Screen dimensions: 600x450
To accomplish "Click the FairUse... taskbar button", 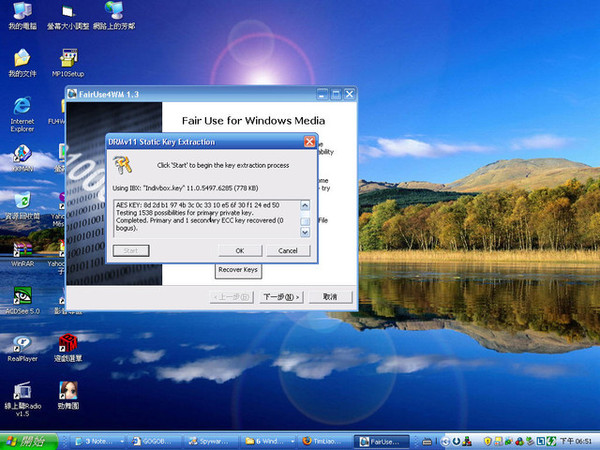I will click(382, 441).
